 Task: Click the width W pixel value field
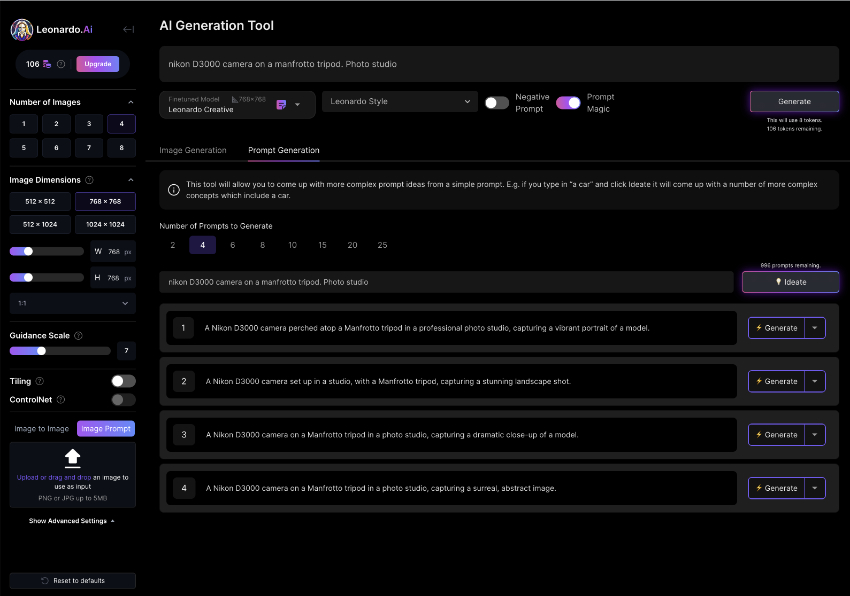click(113, 251)
